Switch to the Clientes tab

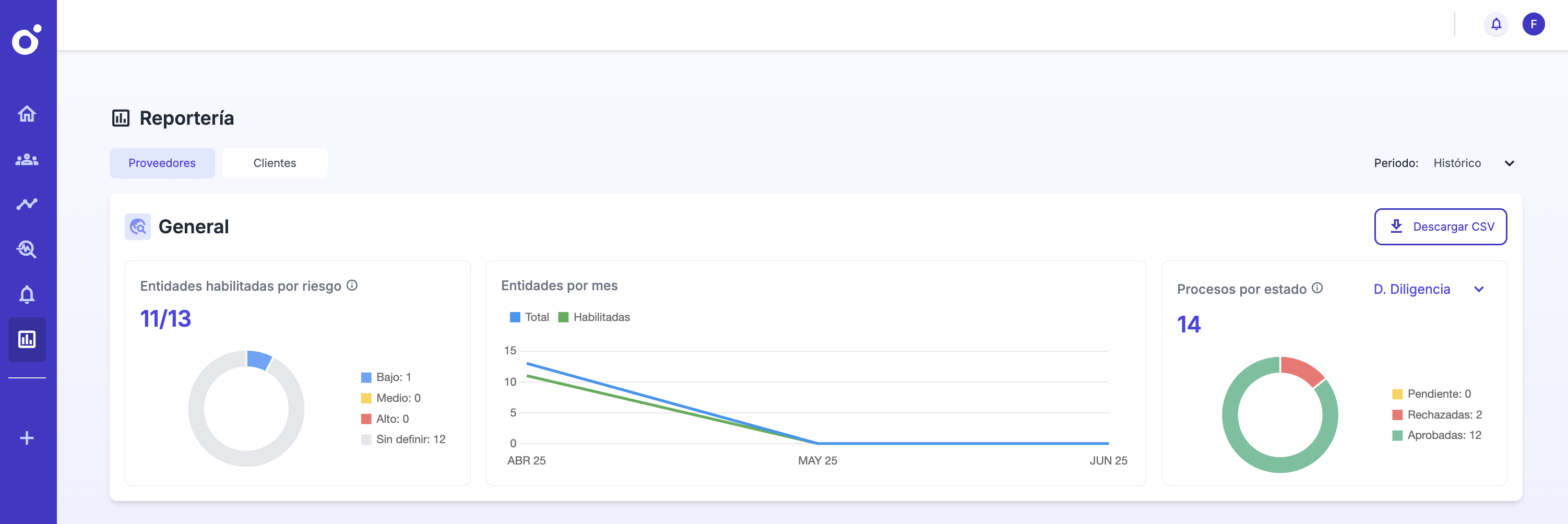(x=275, y=163)
